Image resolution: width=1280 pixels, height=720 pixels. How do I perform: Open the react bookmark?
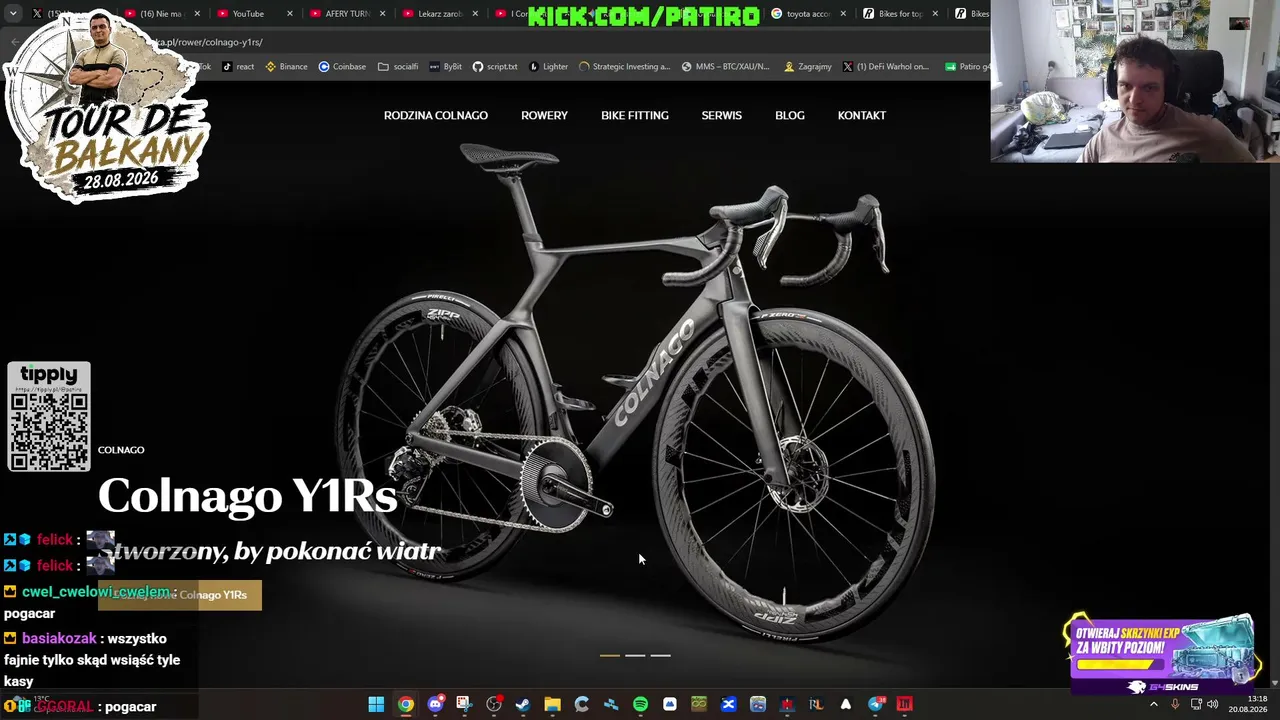coord(238,67)
